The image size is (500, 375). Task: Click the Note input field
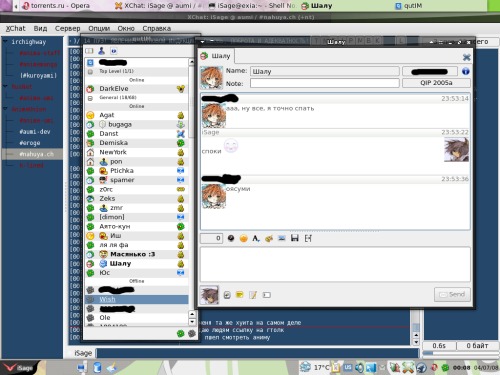(x=325, y=83)
